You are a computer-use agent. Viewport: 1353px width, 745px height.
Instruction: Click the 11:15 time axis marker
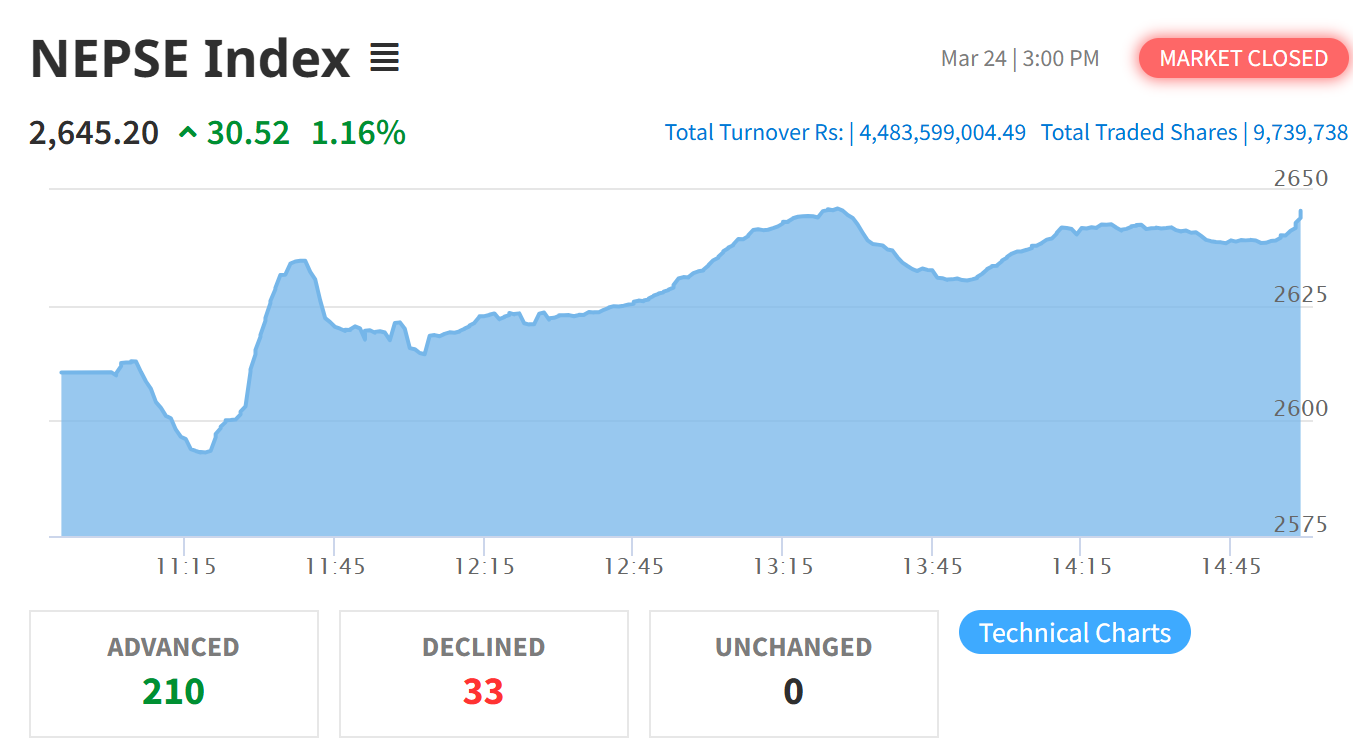click(x=186, y=566)
